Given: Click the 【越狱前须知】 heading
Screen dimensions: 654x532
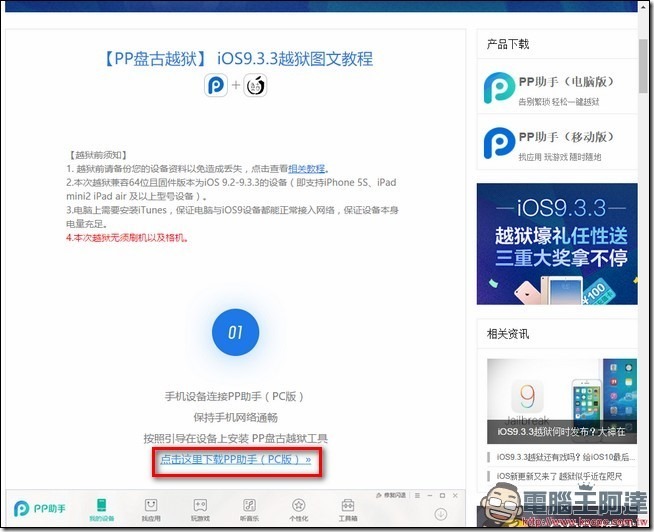Looking at the screenshot, I should pyautogui.click(x=97, y=155).
